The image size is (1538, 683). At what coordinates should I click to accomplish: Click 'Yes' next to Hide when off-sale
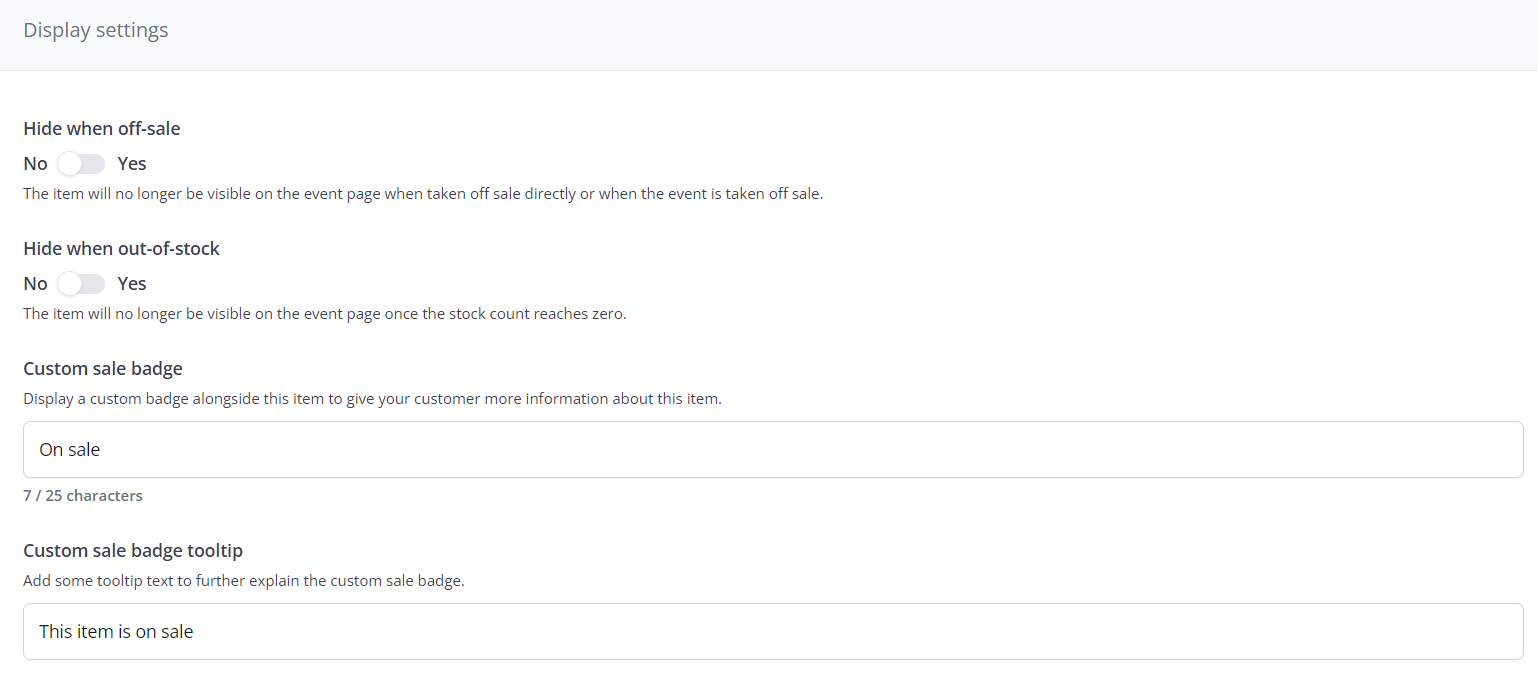coord(132,164)
